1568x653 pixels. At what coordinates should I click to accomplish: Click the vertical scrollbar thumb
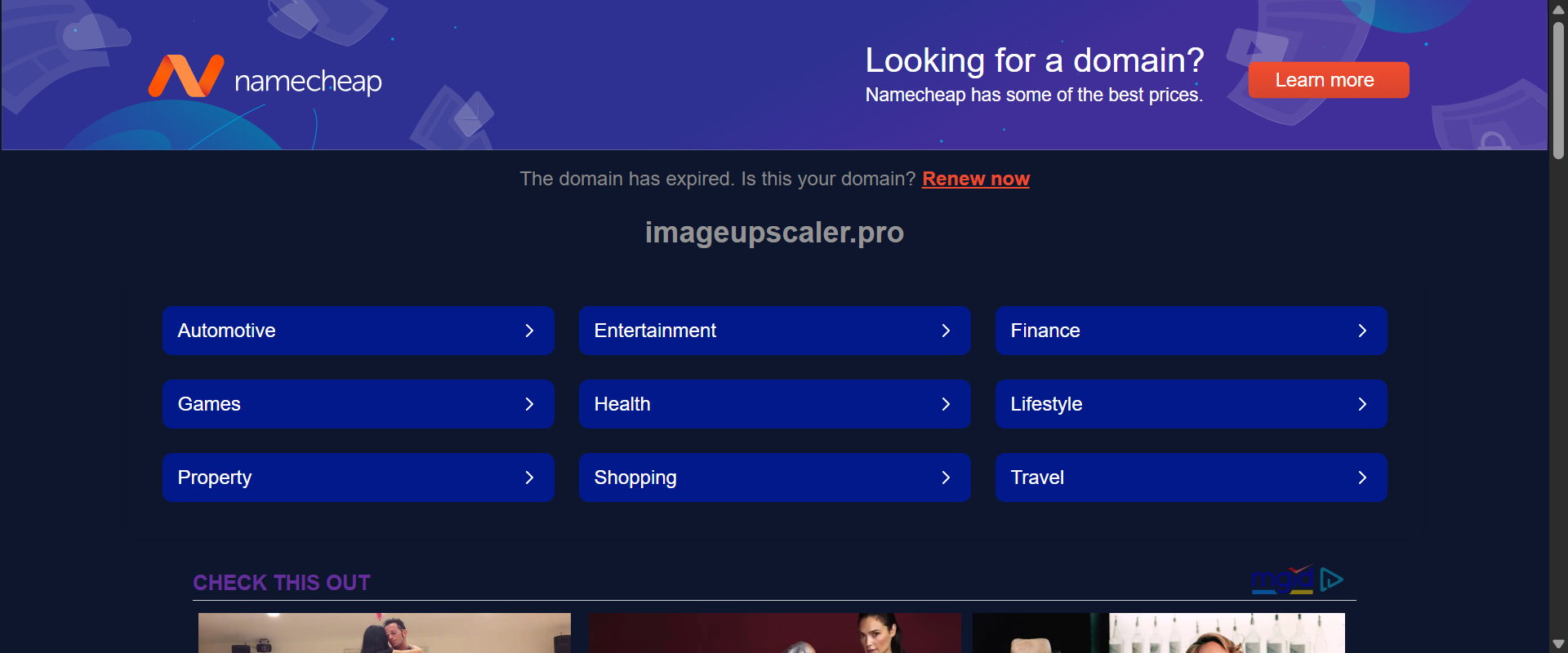1558,90
